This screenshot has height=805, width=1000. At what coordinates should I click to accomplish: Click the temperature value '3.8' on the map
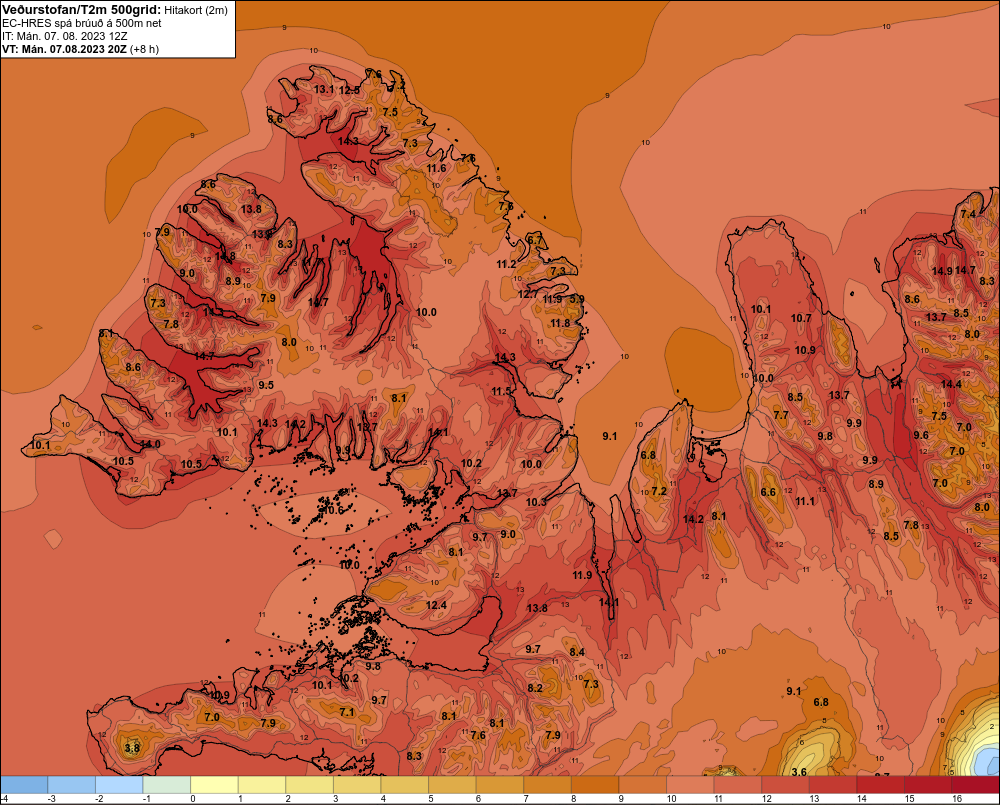point(131,748)
